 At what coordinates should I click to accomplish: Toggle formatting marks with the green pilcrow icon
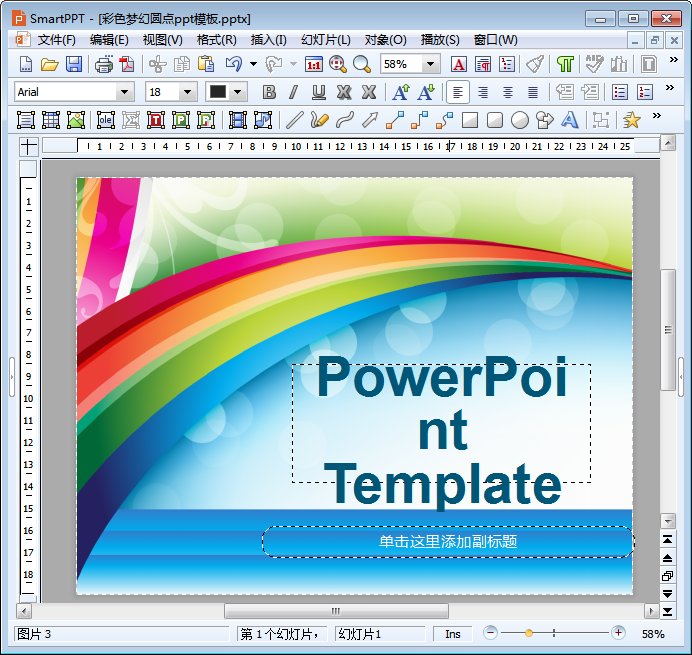(x=565, y=64)
